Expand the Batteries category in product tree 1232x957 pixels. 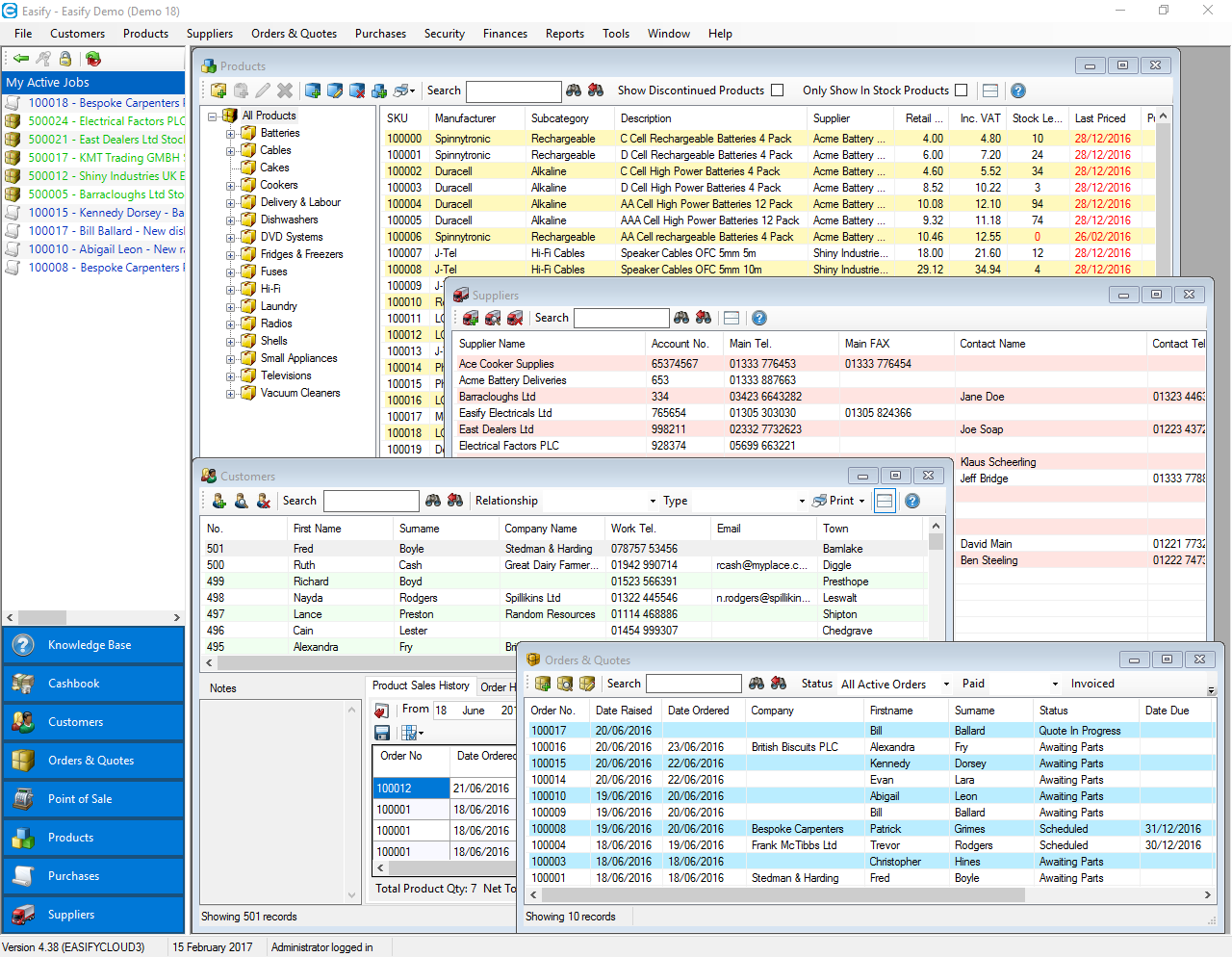(x=231, y=134)
